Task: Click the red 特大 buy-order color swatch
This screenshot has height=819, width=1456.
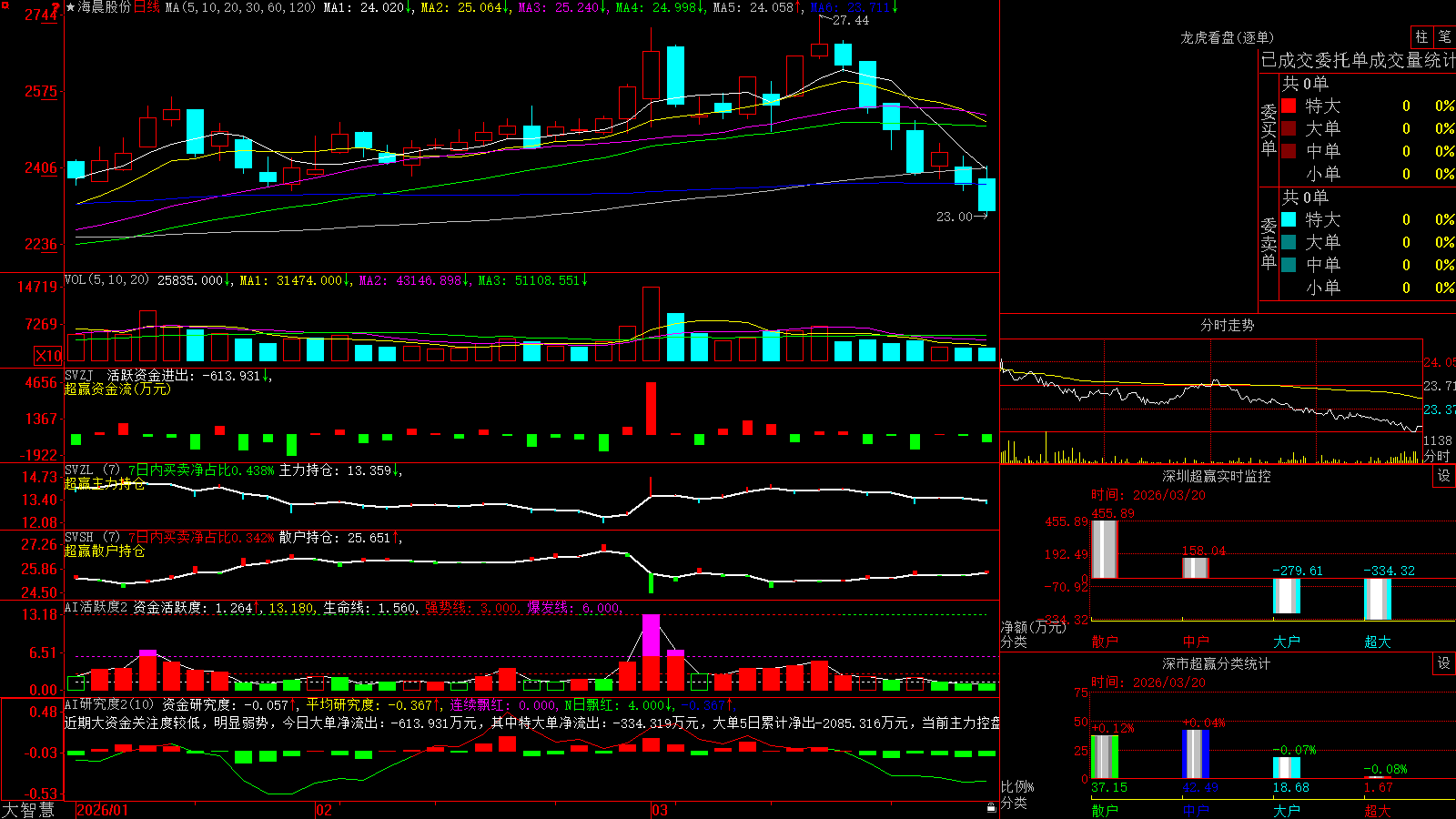Action: pos(1289,106)
